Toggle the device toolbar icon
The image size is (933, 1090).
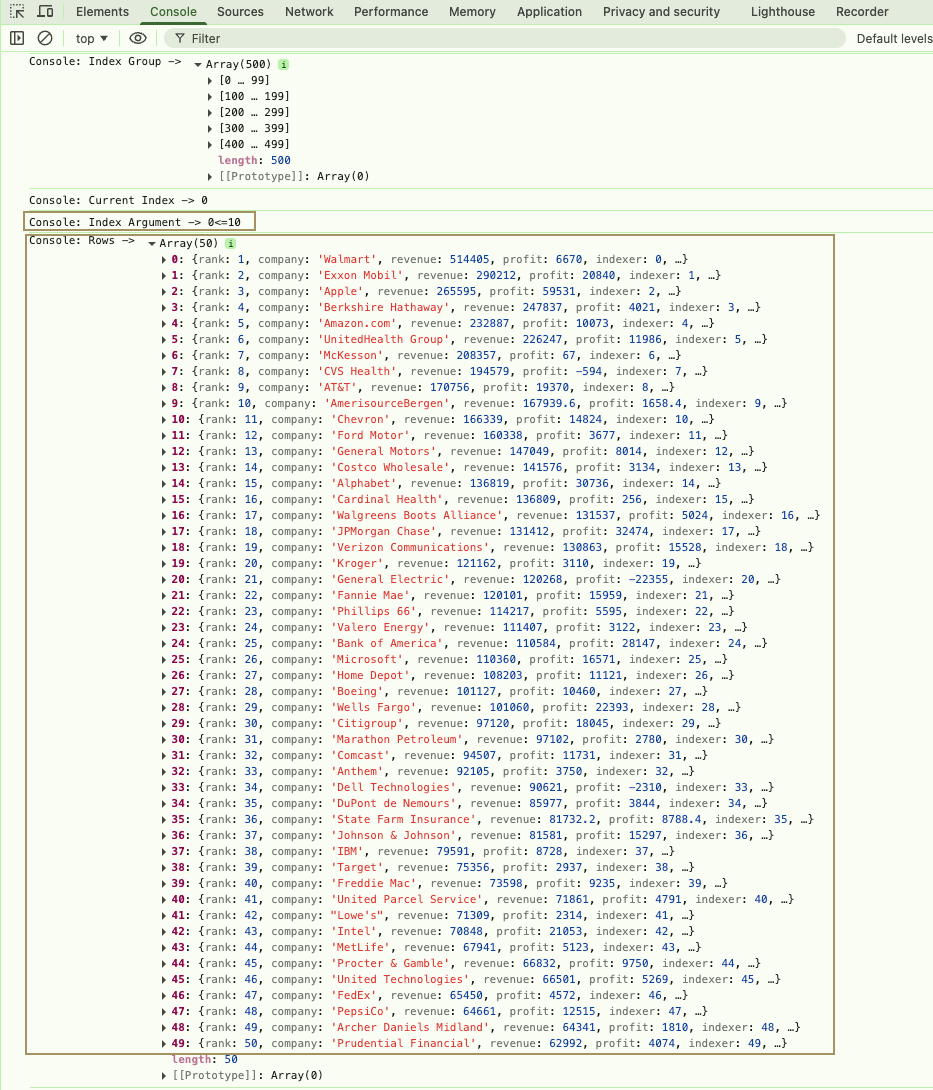pyautogui.click(x=45, y=11)
